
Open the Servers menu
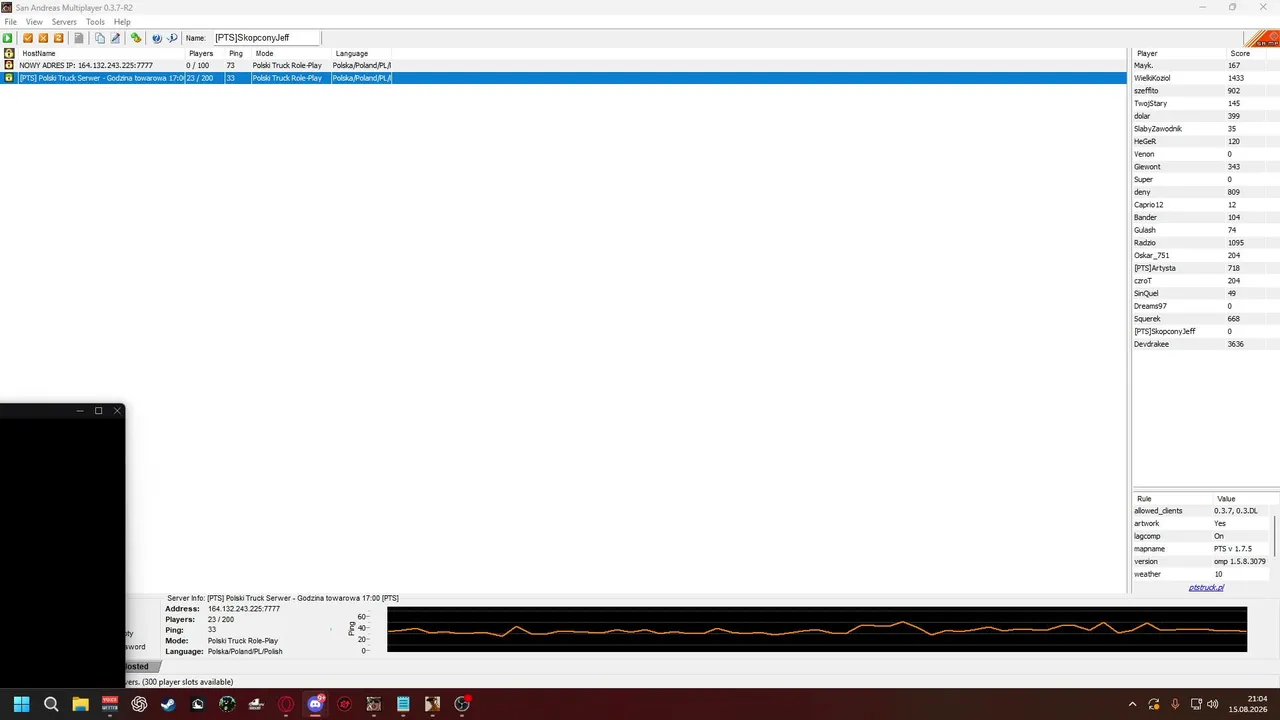tap(64, 22)
